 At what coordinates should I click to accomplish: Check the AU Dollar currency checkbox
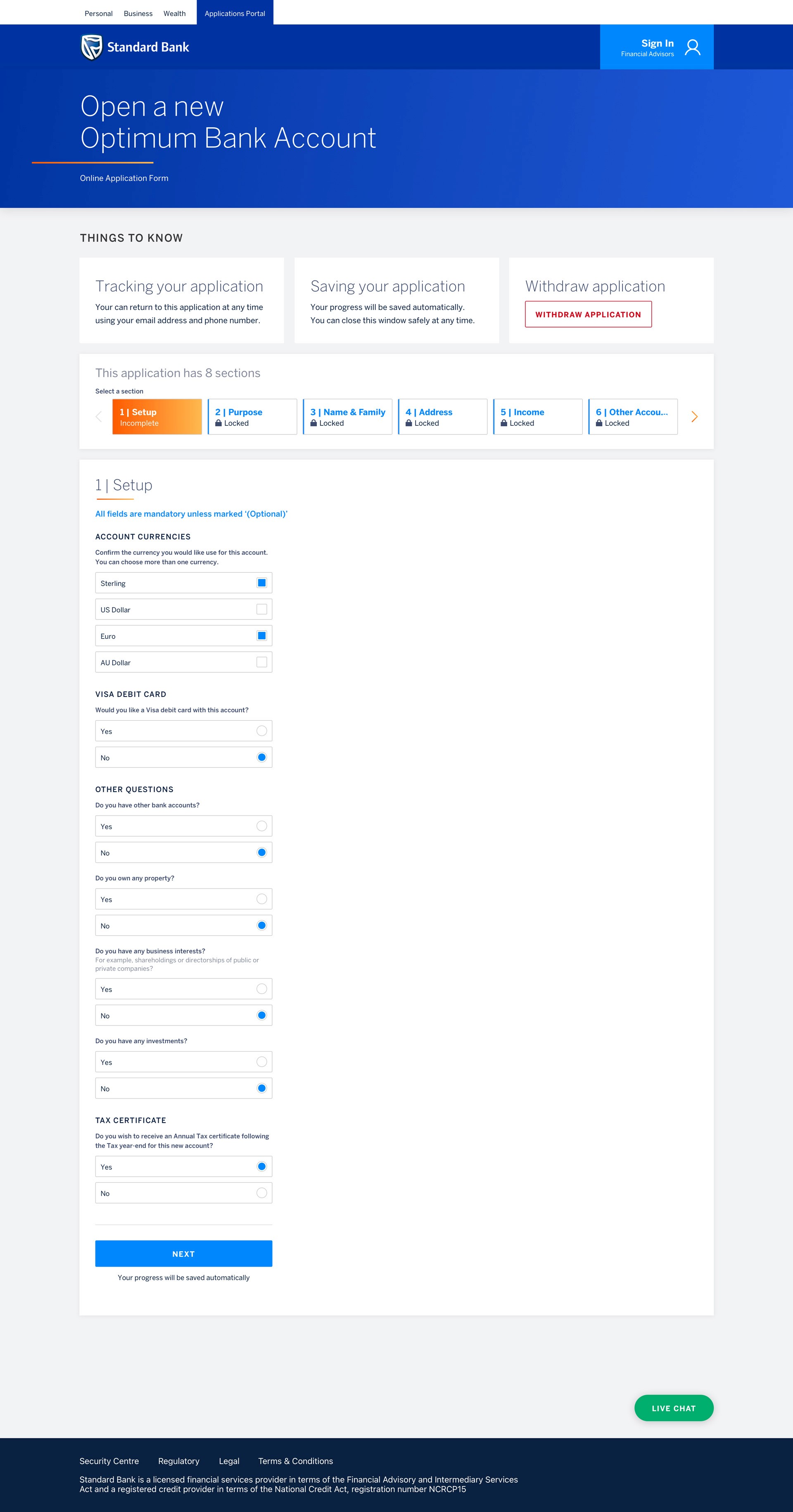pos(262,662)
